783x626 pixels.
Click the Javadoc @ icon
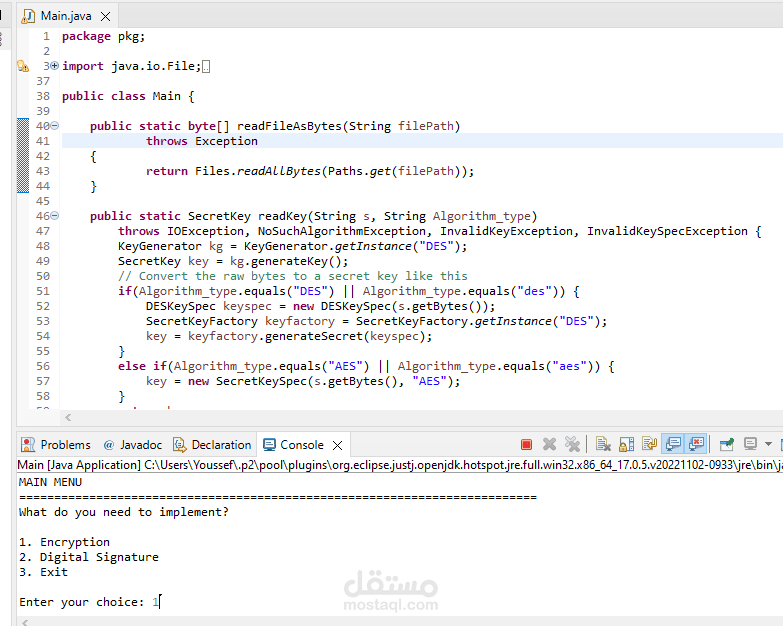coord(109,445)
